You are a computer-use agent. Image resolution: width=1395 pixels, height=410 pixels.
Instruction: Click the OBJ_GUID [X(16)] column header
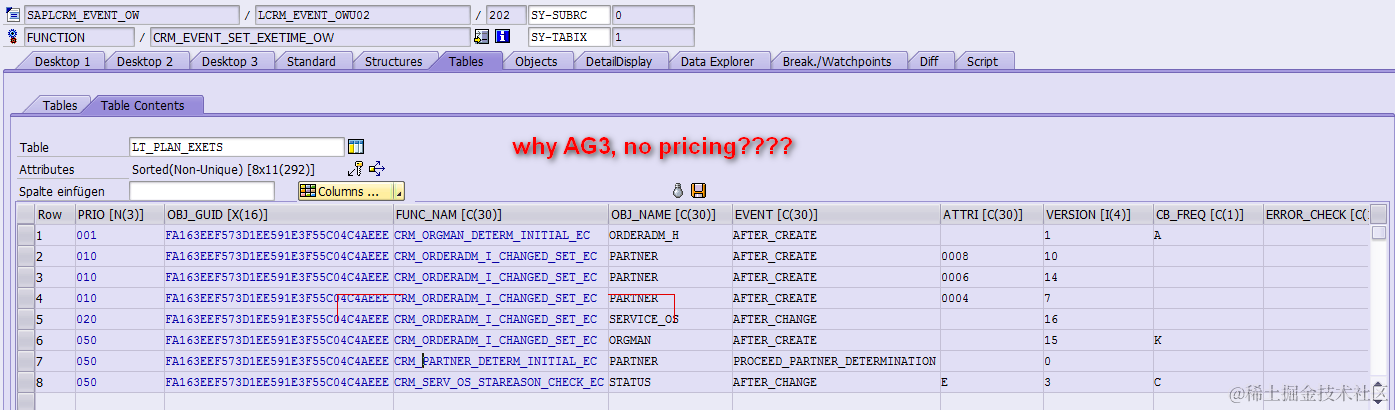tap(278, 214)
